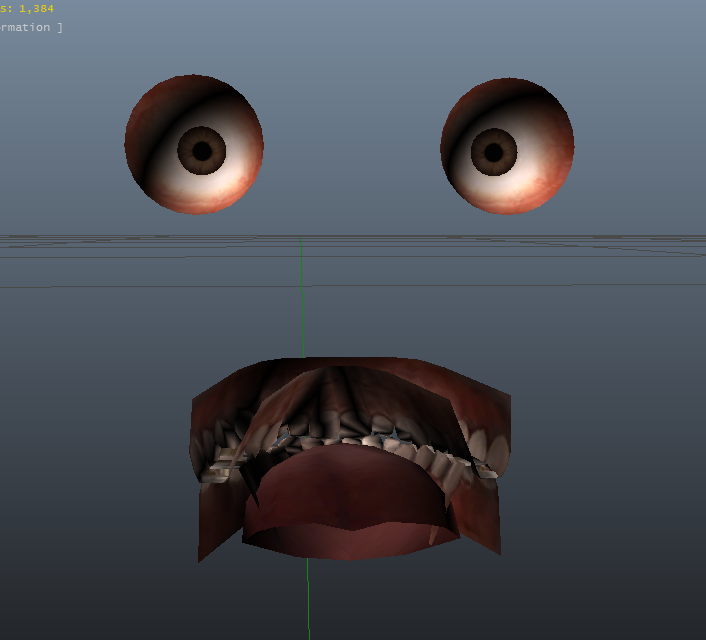Select the right eyeball model in viewport

pyautogui.click(x=507, y=146)
